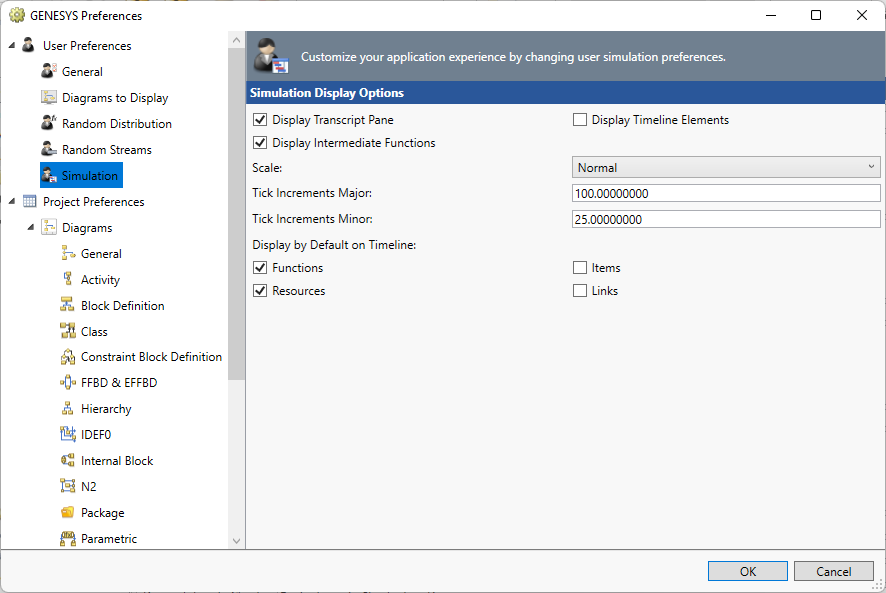The width and height of the screenshot is (886, 593).
Task: Click the Package folder icon
Action: 68,513
